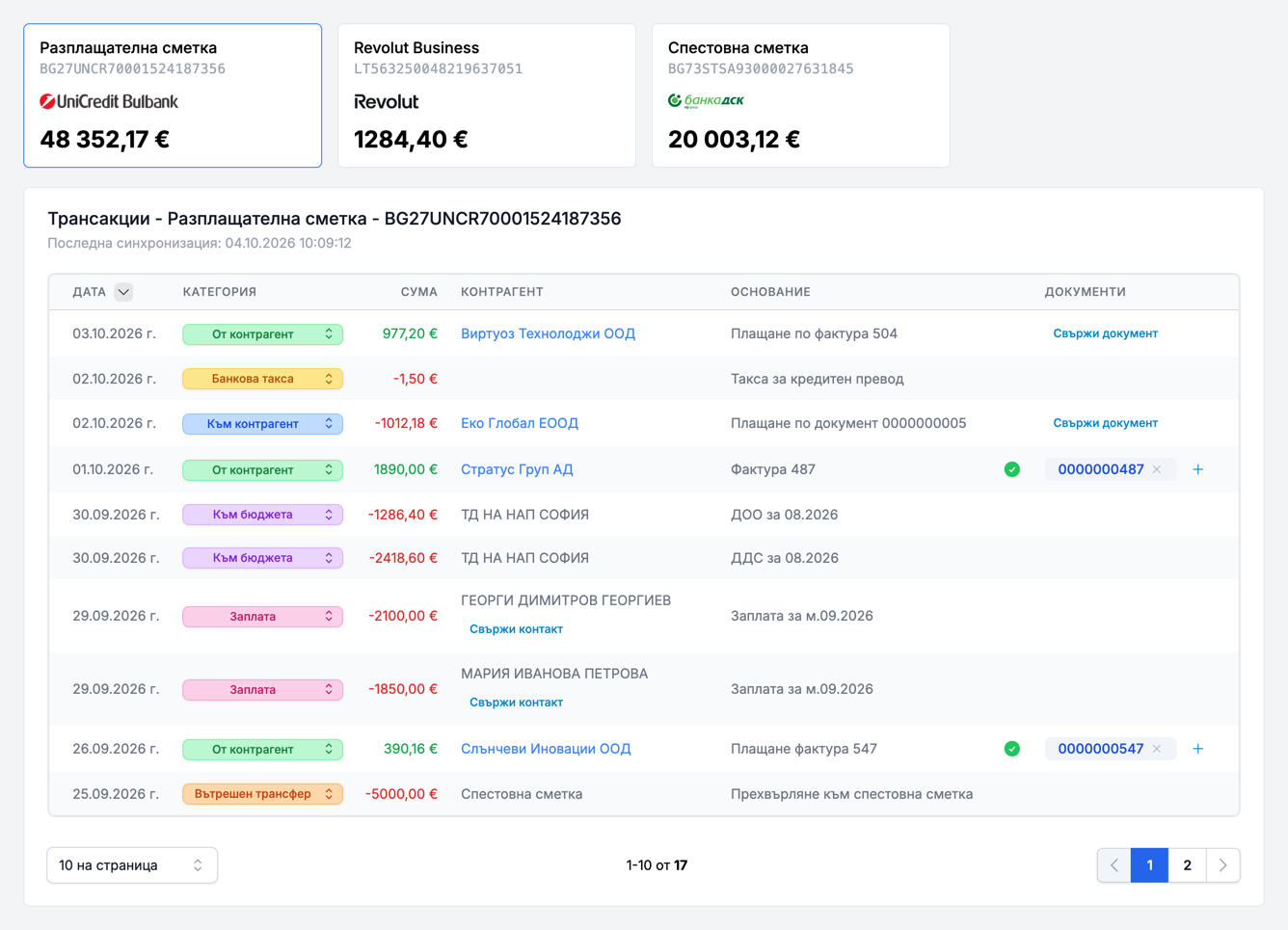1288x930 pixels.
Task: Open Вътрешен трансфер category dropdown
Action: coord(262,794)
